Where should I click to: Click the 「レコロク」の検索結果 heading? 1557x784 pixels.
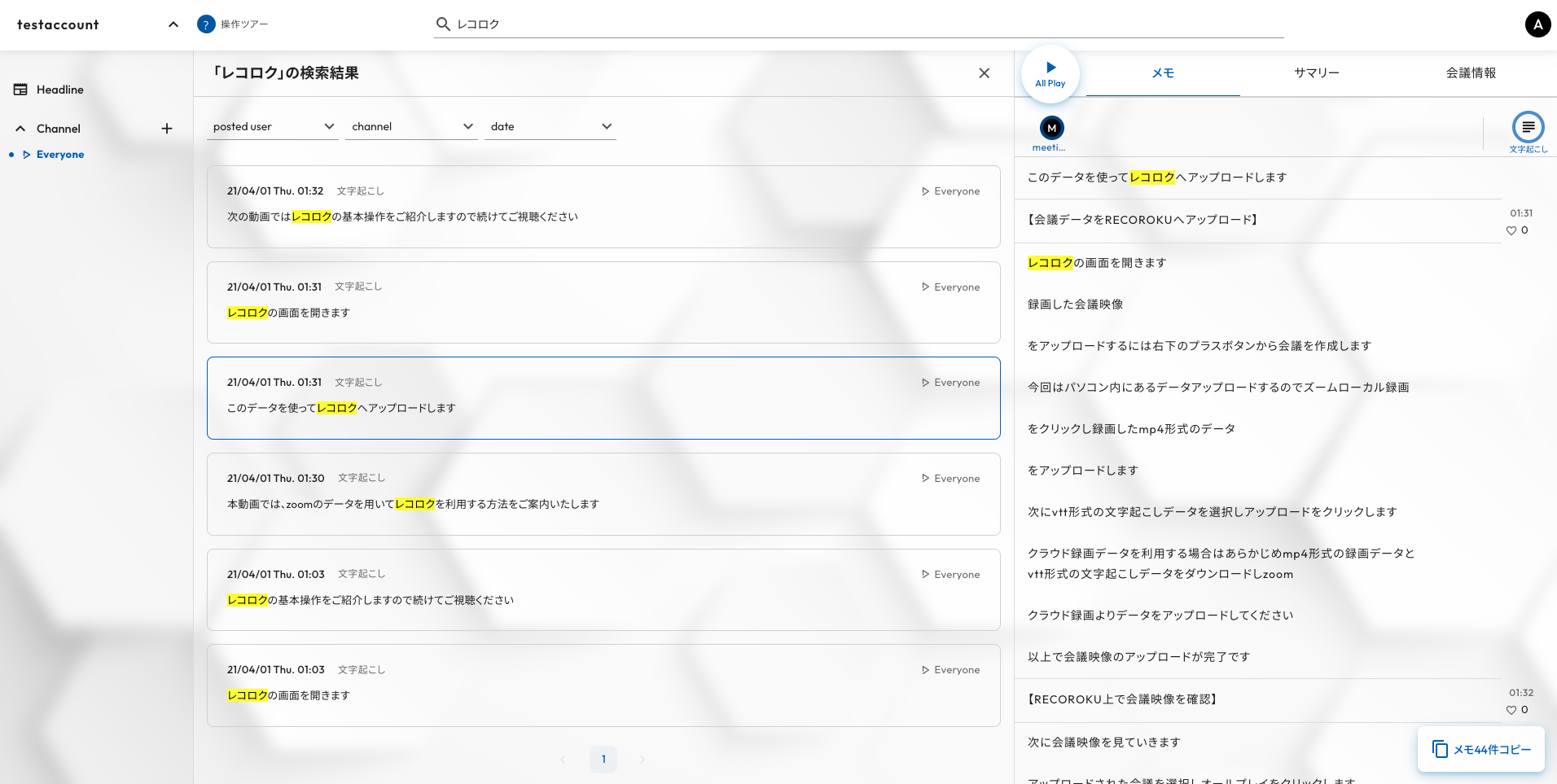[x=284, y=73]
